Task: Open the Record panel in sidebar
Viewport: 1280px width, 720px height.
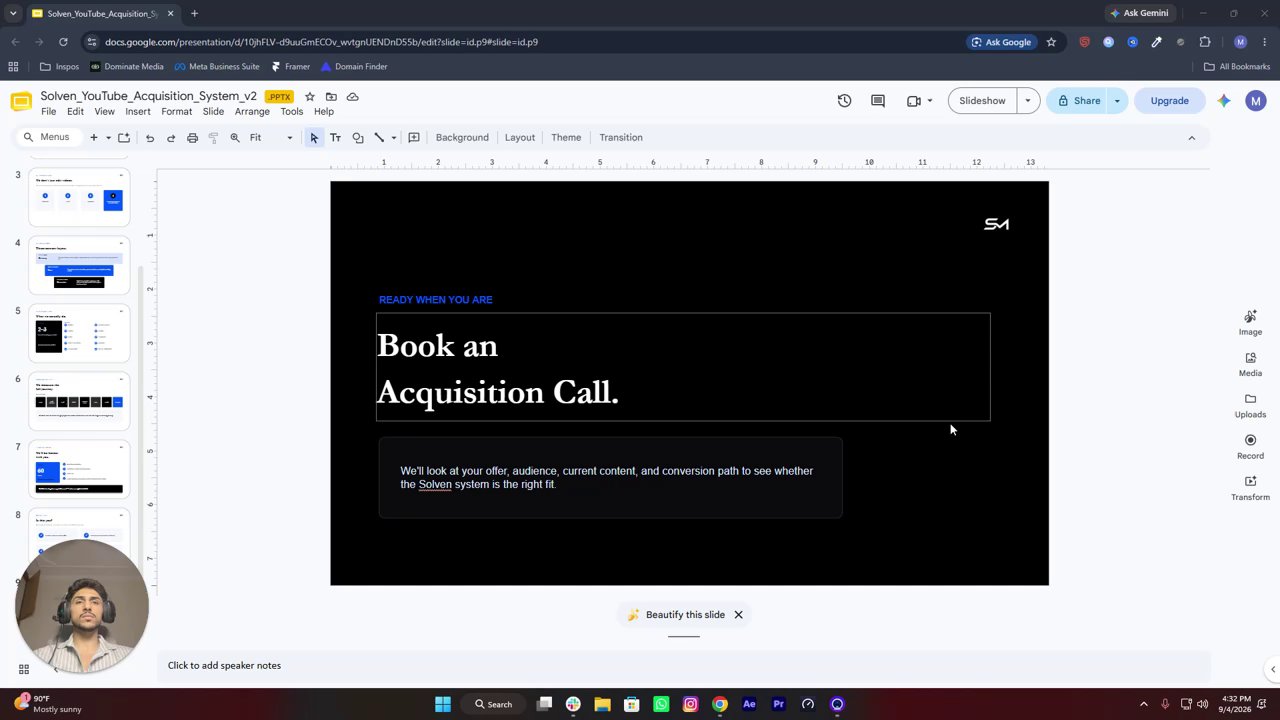Action: pos(1250,447)
